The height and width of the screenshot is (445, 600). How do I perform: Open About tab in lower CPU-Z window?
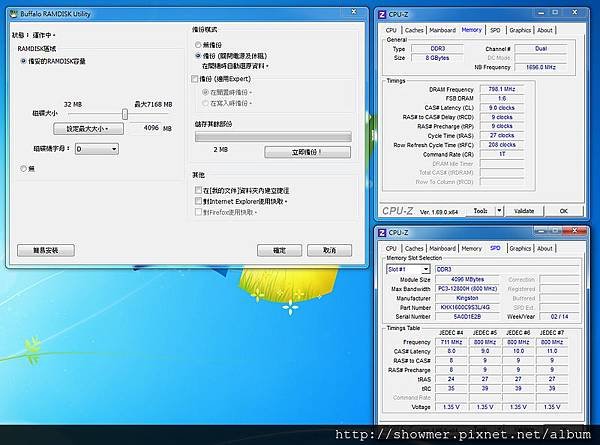pos(545,249)
